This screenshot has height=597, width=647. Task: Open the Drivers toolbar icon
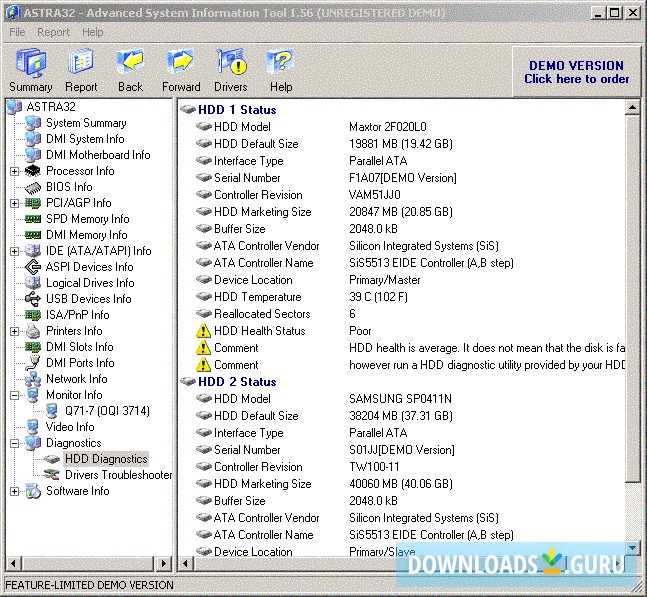(x=231, y=69)
